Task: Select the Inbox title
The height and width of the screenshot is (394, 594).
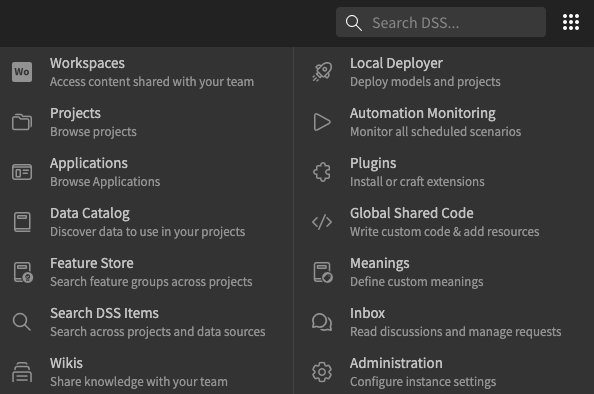Action: tap(367, 313)
